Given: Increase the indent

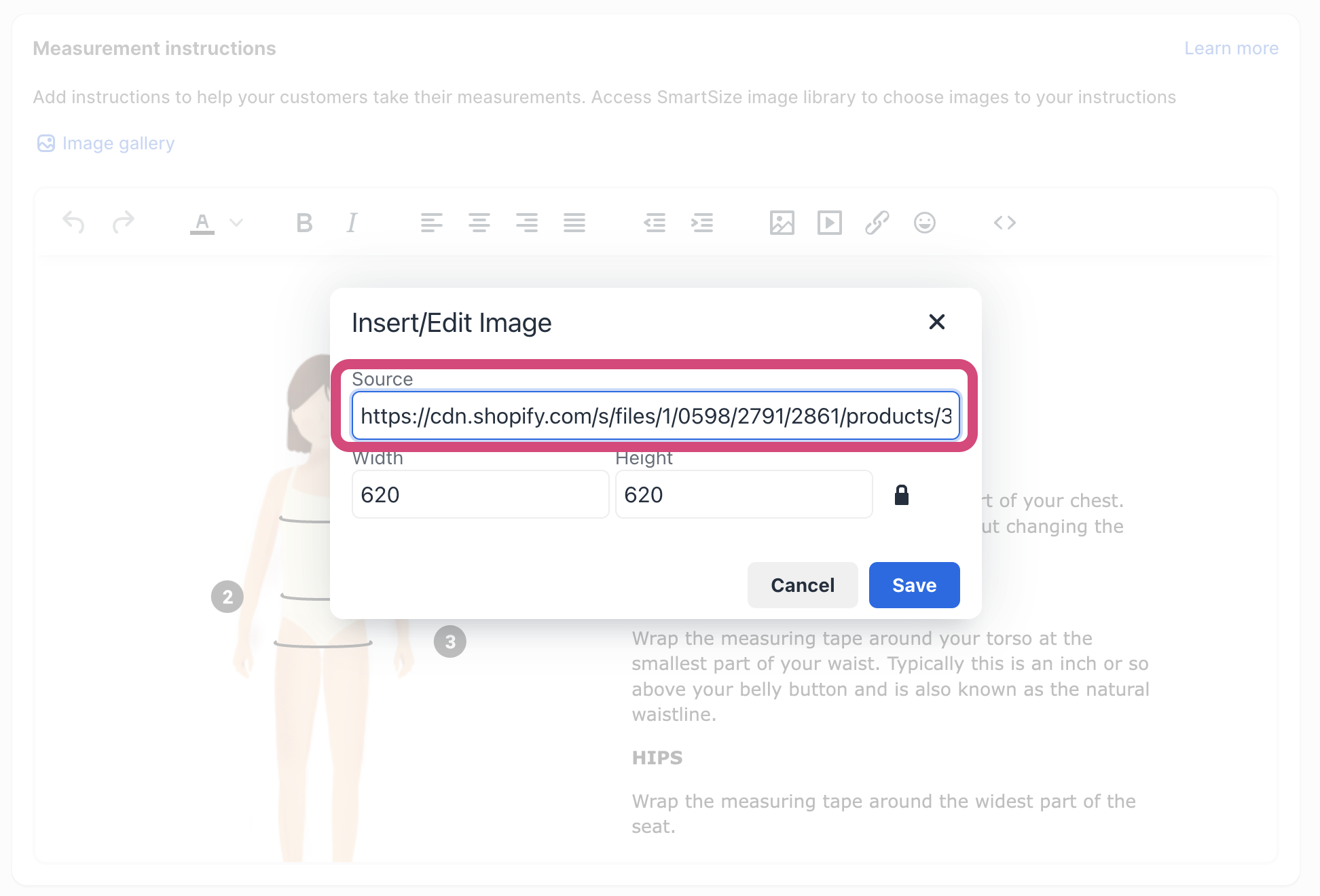Looking at the screenshot, I should 702,223.
